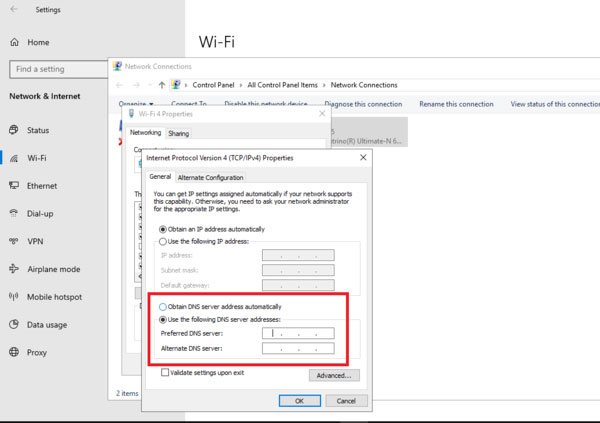
Task: Enable Validate settings upon exit
Action: pyautogui.click(x=165, y=372)
